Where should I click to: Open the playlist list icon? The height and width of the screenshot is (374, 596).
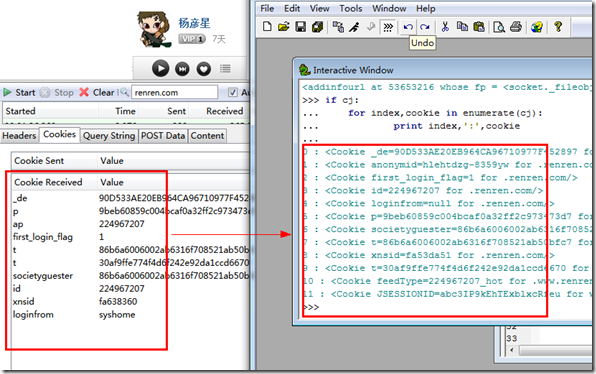point(225,69)
